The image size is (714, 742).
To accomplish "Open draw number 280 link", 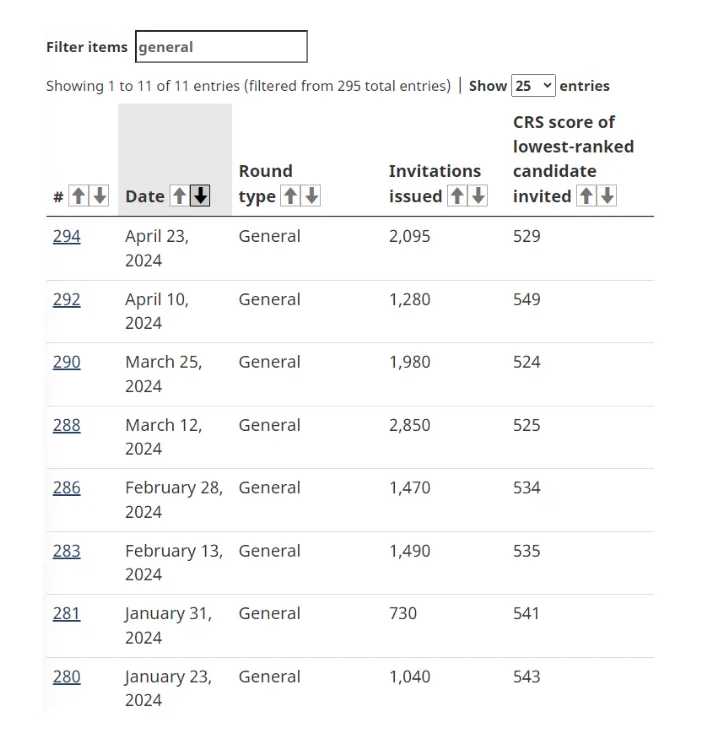I will (x=67, y=676).
